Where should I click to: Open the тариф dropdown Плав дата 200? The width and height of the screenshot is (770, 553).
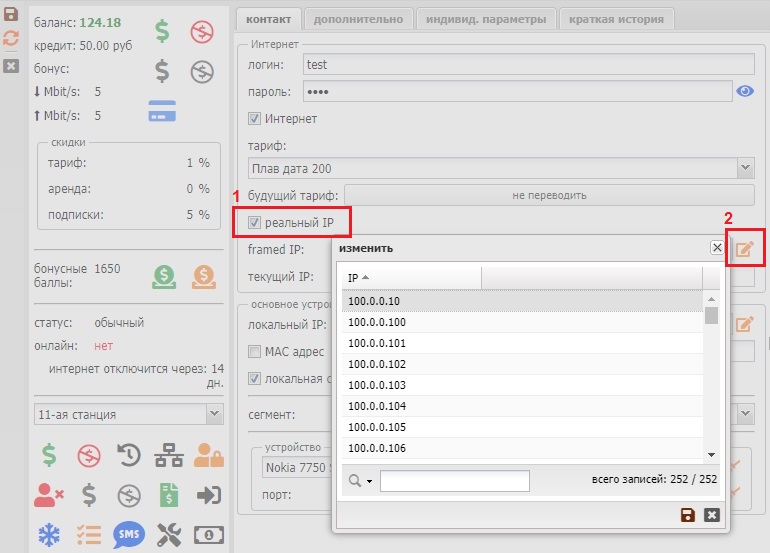pos(500,168)
